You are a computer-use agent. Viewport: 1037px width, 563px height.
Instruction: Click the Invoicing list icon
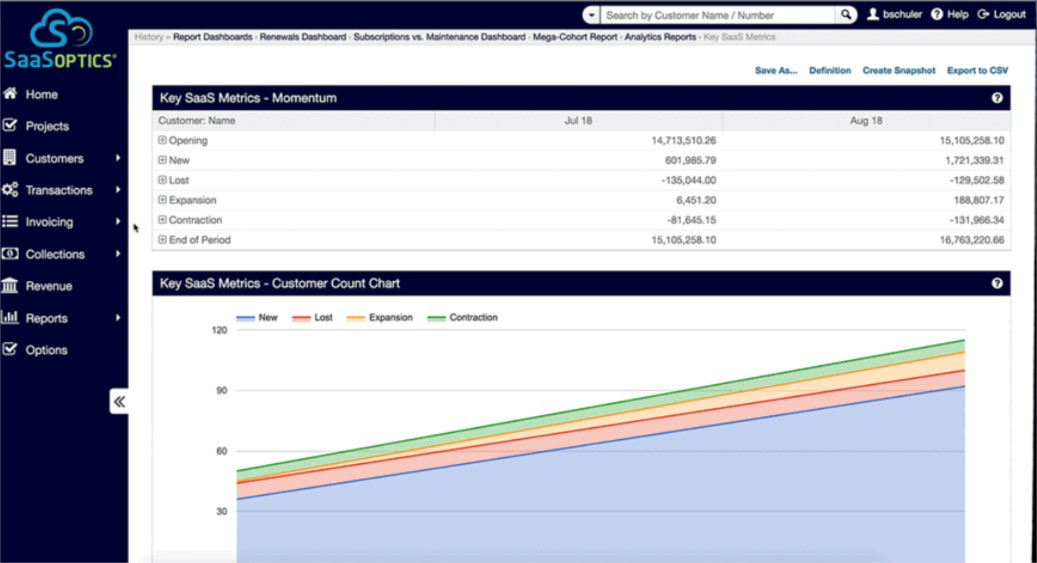10,222
